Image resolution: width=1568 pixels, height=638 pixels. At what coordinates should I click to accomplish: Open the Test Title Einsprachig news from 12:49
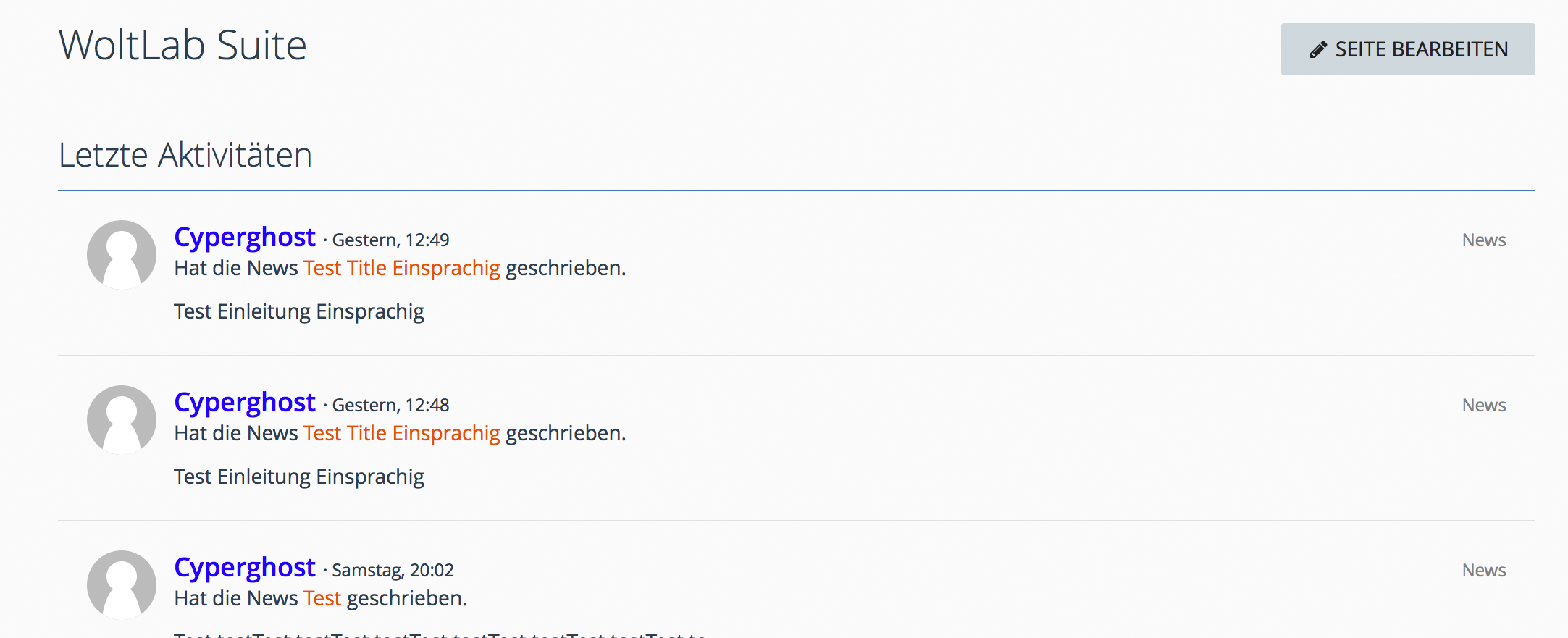pyautogui.click(x=401, y=269)
